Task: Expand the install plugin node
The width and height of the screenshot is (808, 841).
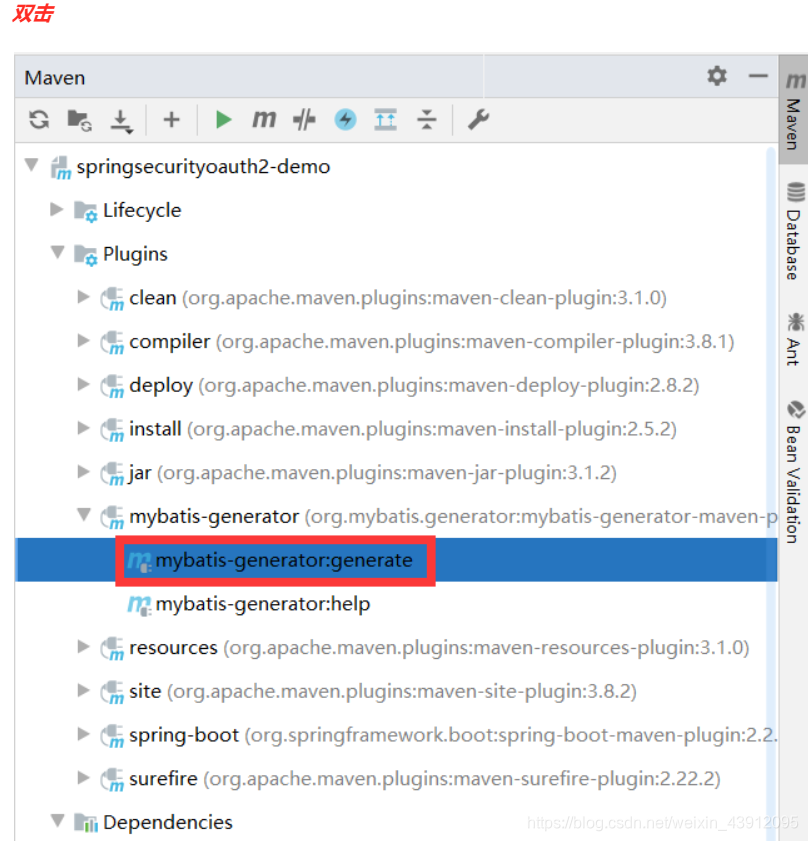Action: point(83,428)
